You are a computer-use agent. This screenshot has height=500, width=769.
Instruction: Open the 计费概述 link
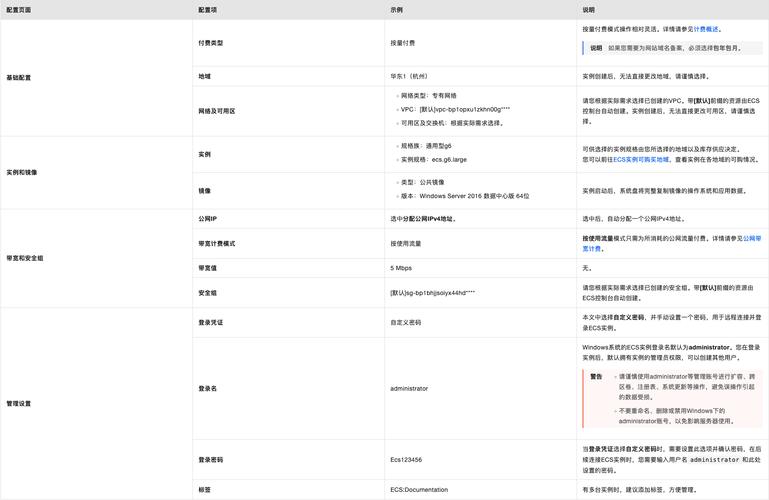point(706,29)
